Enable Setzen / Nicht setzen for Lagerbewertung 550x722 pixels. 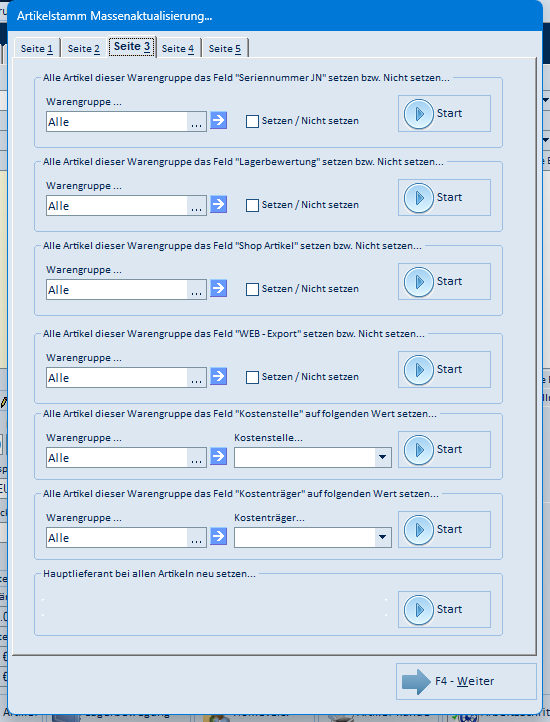click(252, 205)
